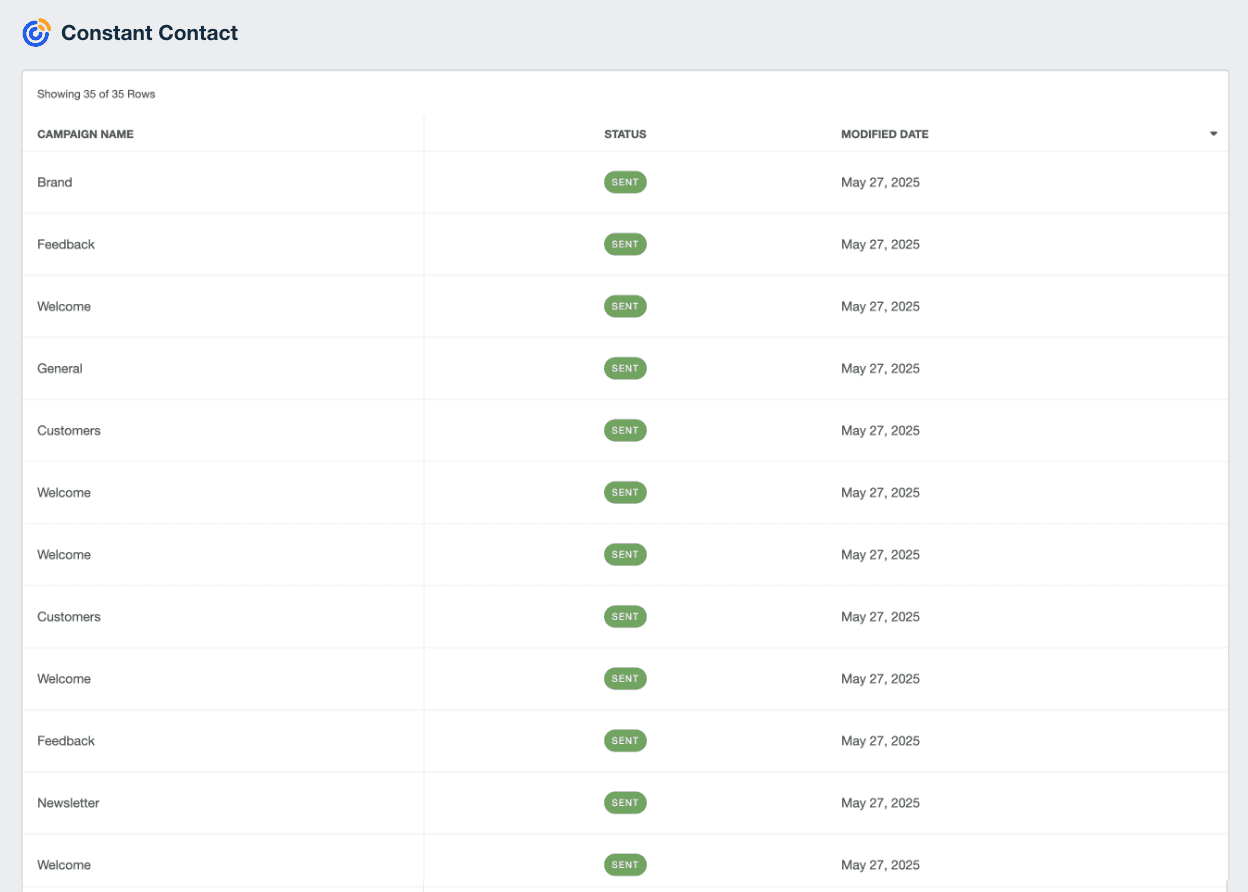Image resolution: width=1248 pixels, height=892 pixels.
Task: Click the Sent badge on the General campaign
Action: pyautogui.click(x=625, y=368)
